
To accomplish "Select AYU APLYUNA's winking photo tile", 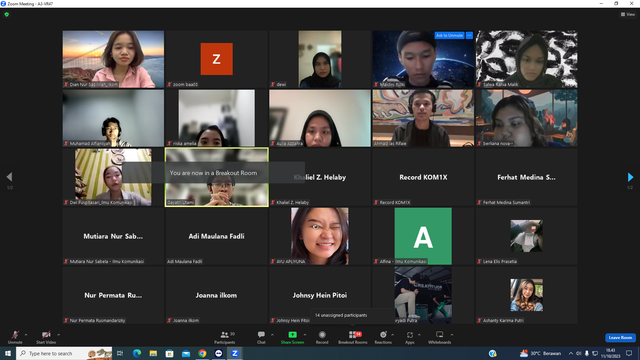I will pos(320,236).
